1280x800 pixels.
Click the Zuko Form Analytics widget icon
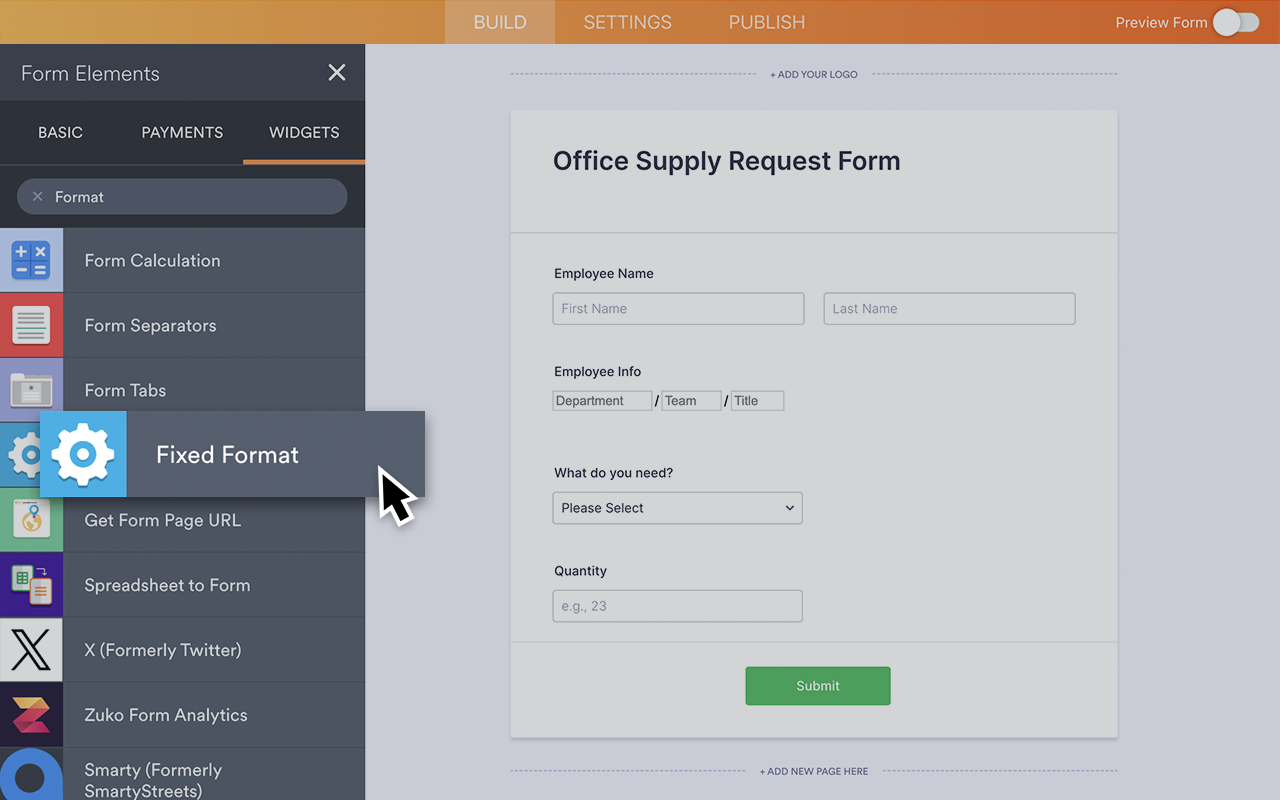(x=31, y=714)
